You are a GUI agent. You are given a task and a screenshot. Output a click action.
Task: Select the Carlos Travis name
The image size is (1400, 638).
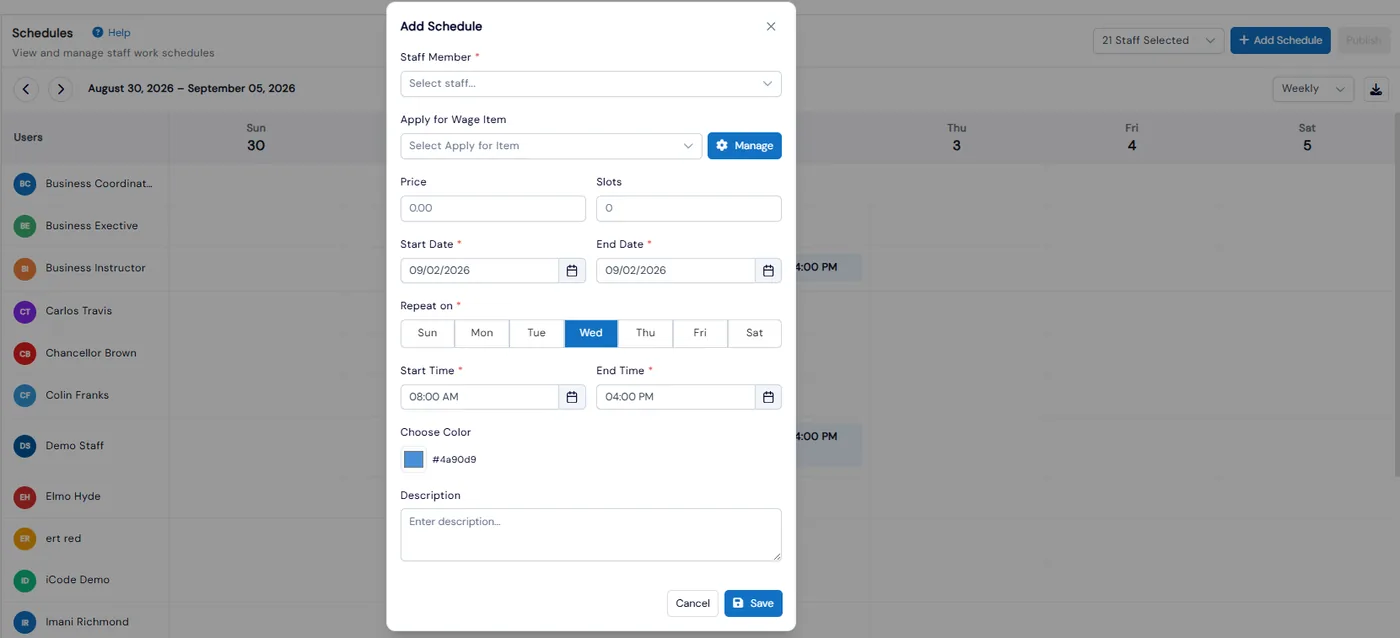[79, 311]
